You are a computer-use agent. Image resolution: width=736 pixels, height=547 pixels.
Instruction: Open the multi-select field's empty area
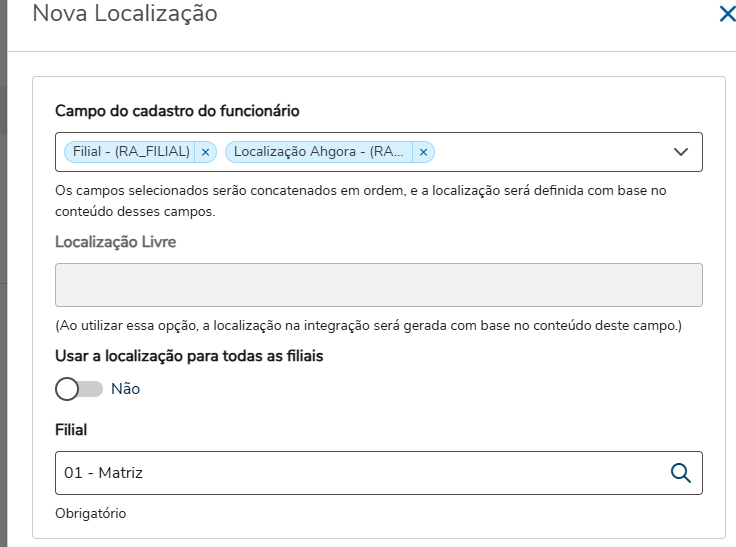tap(550, 152)
